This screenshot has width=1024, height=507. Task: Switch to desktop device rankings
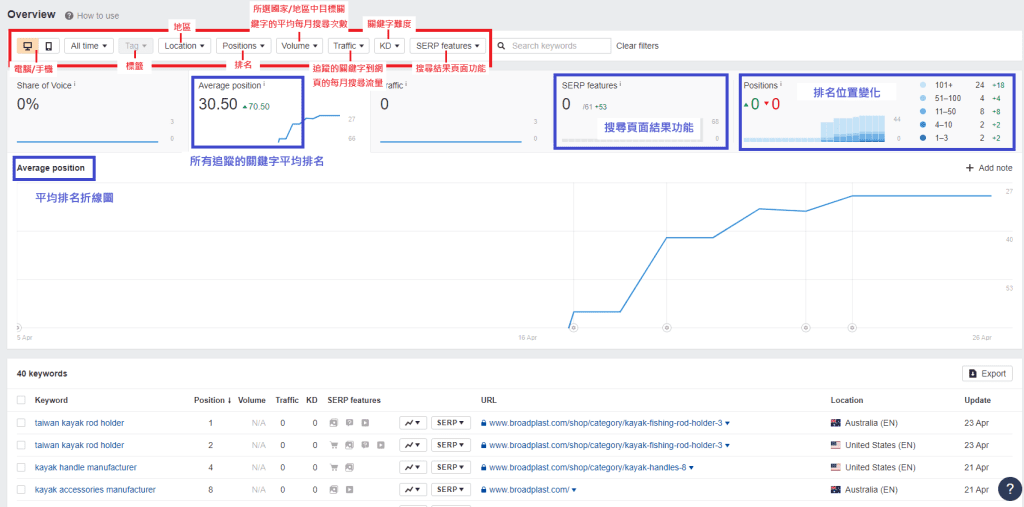click(x=27, y=46)
